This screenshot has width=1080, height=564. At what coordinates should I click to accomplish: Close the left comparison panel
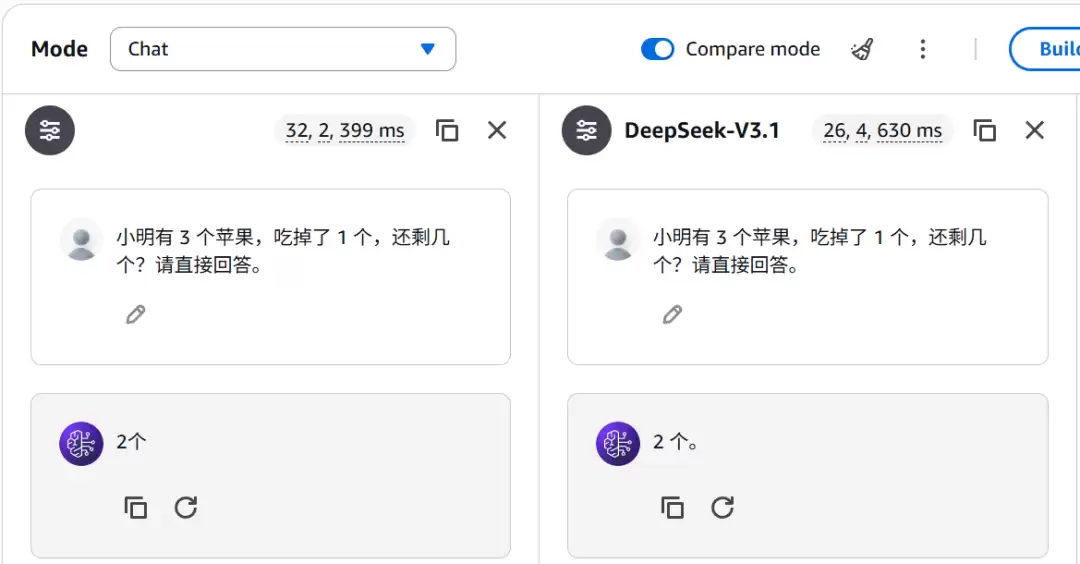click(497, 130)
